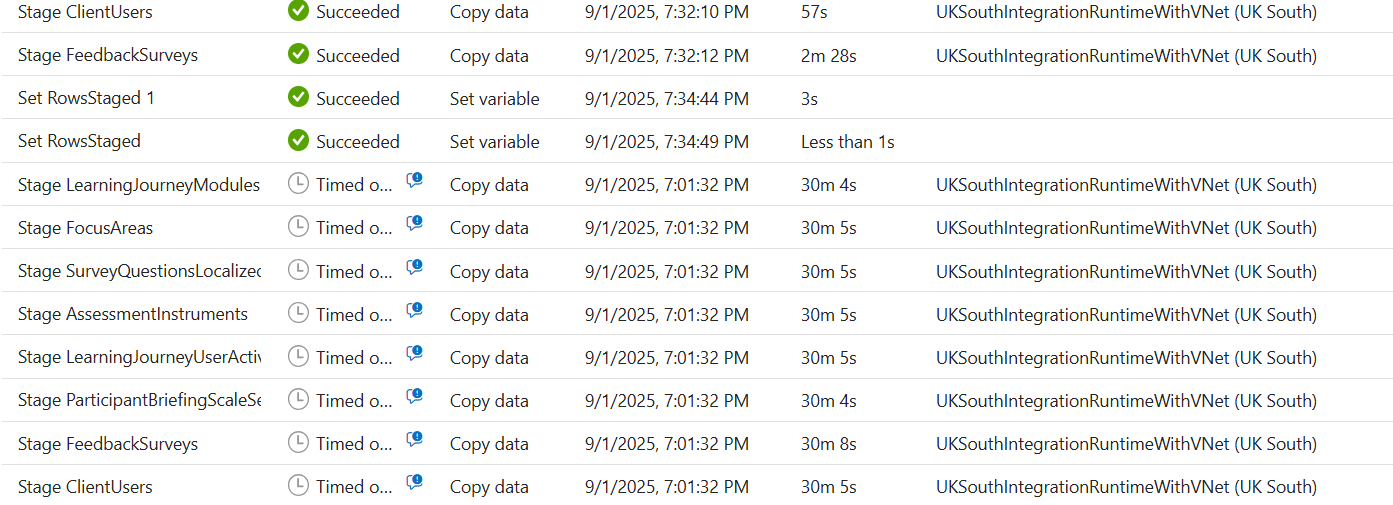Select succeeded Stage FeedbackSurveys activity name

click(x=108, y=55)
